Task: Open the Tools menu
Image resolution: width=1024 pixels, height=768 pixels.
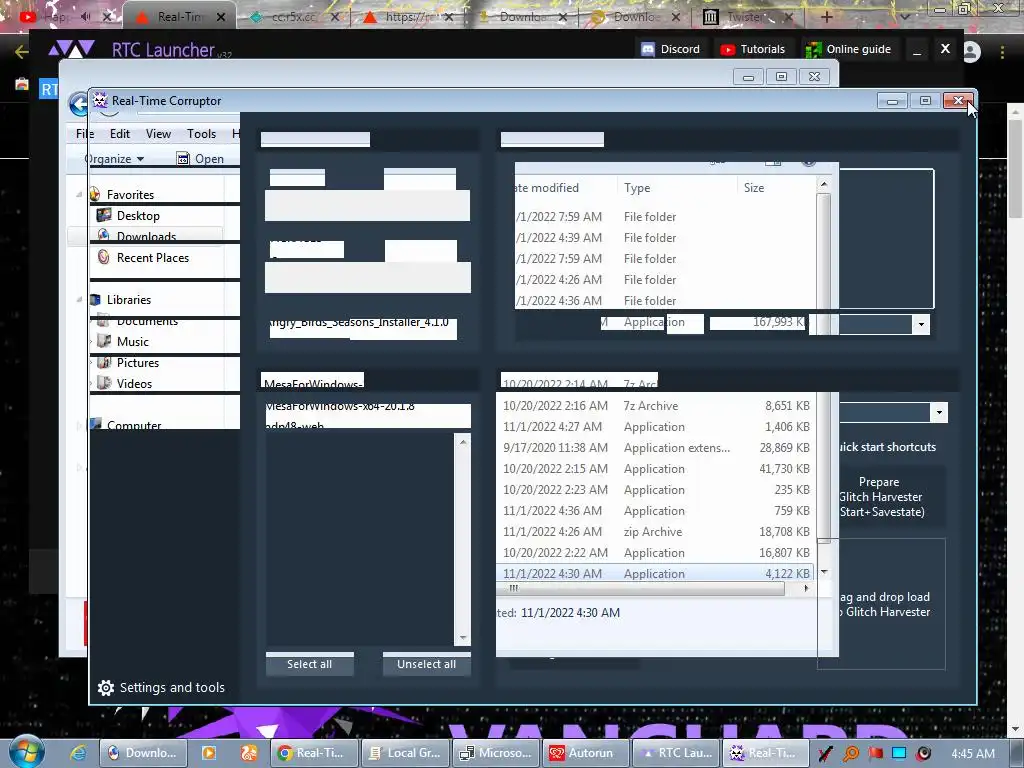Action: [x=201, y=133]
